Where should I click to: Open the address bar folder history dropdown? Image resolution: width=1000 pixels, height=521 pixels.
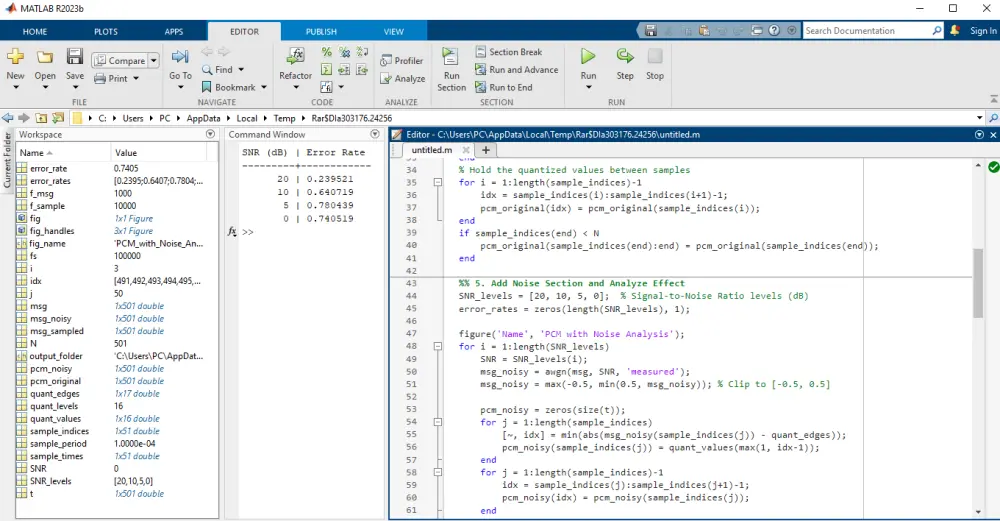tap(980, 118)
